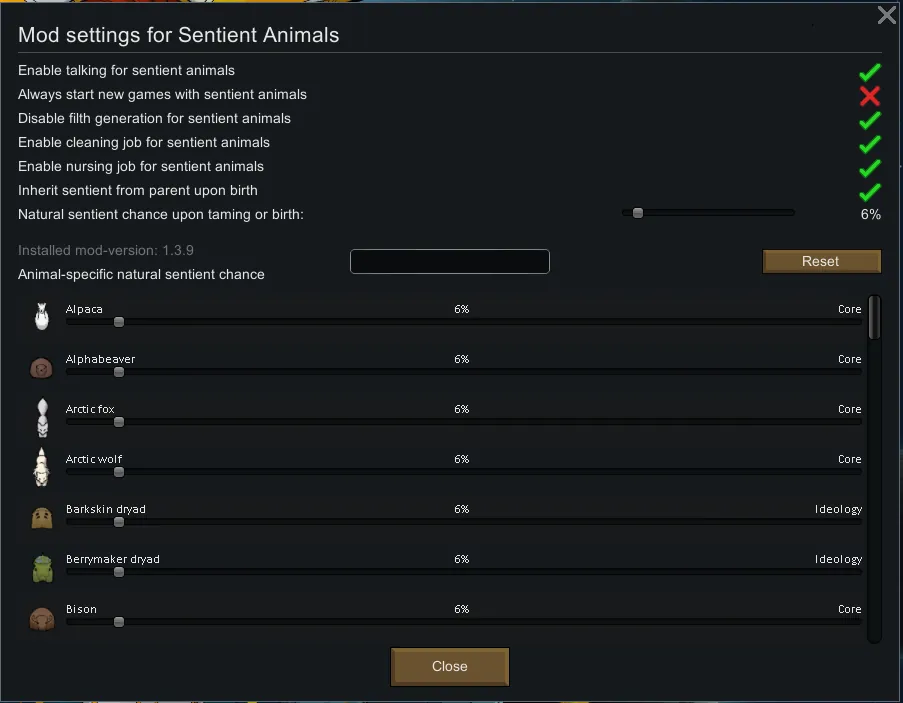
Task: Click the natural sentient chance slider
Action: click(708, 213)
